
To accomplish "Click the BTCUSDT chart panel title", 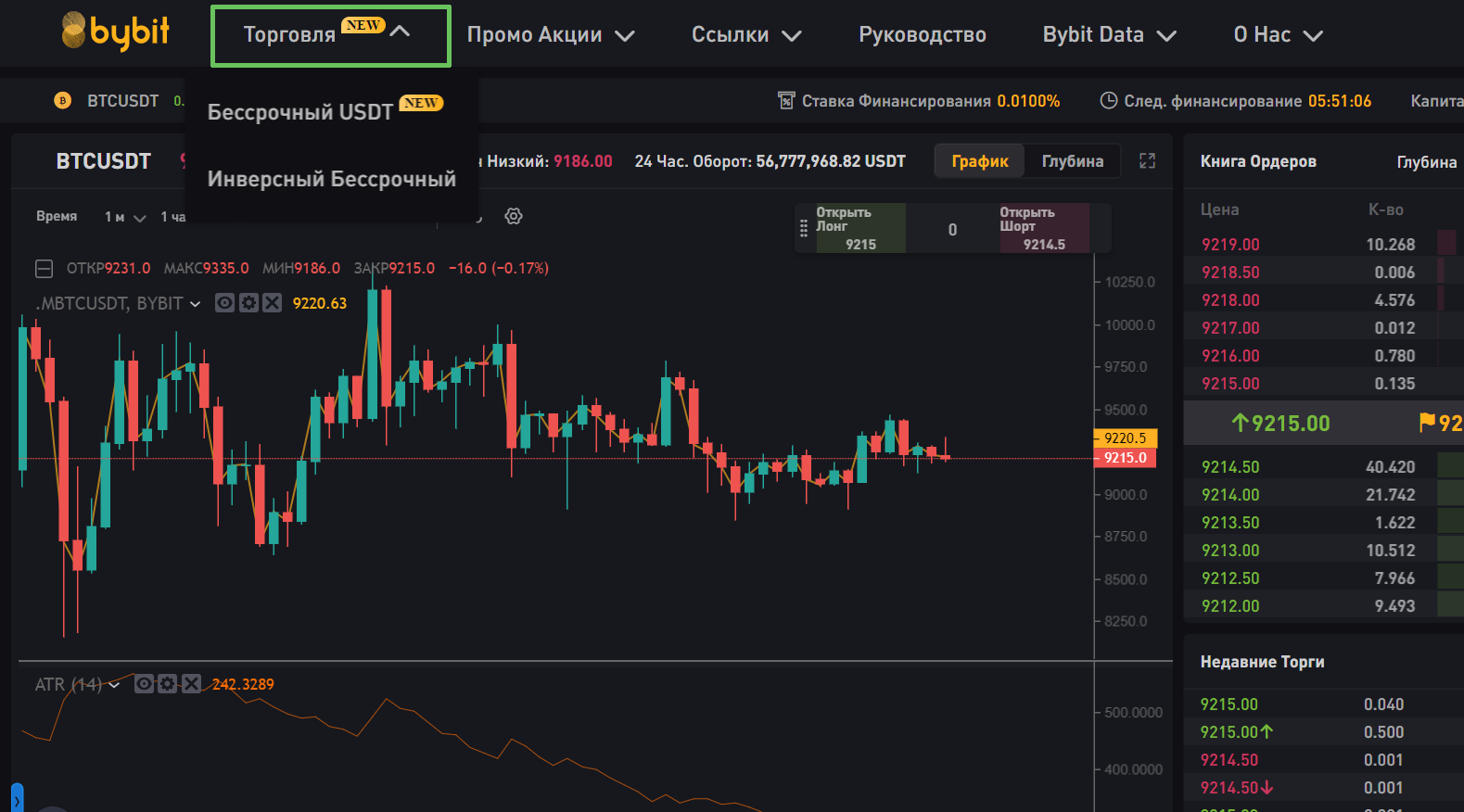I will (x=103, y=161).
